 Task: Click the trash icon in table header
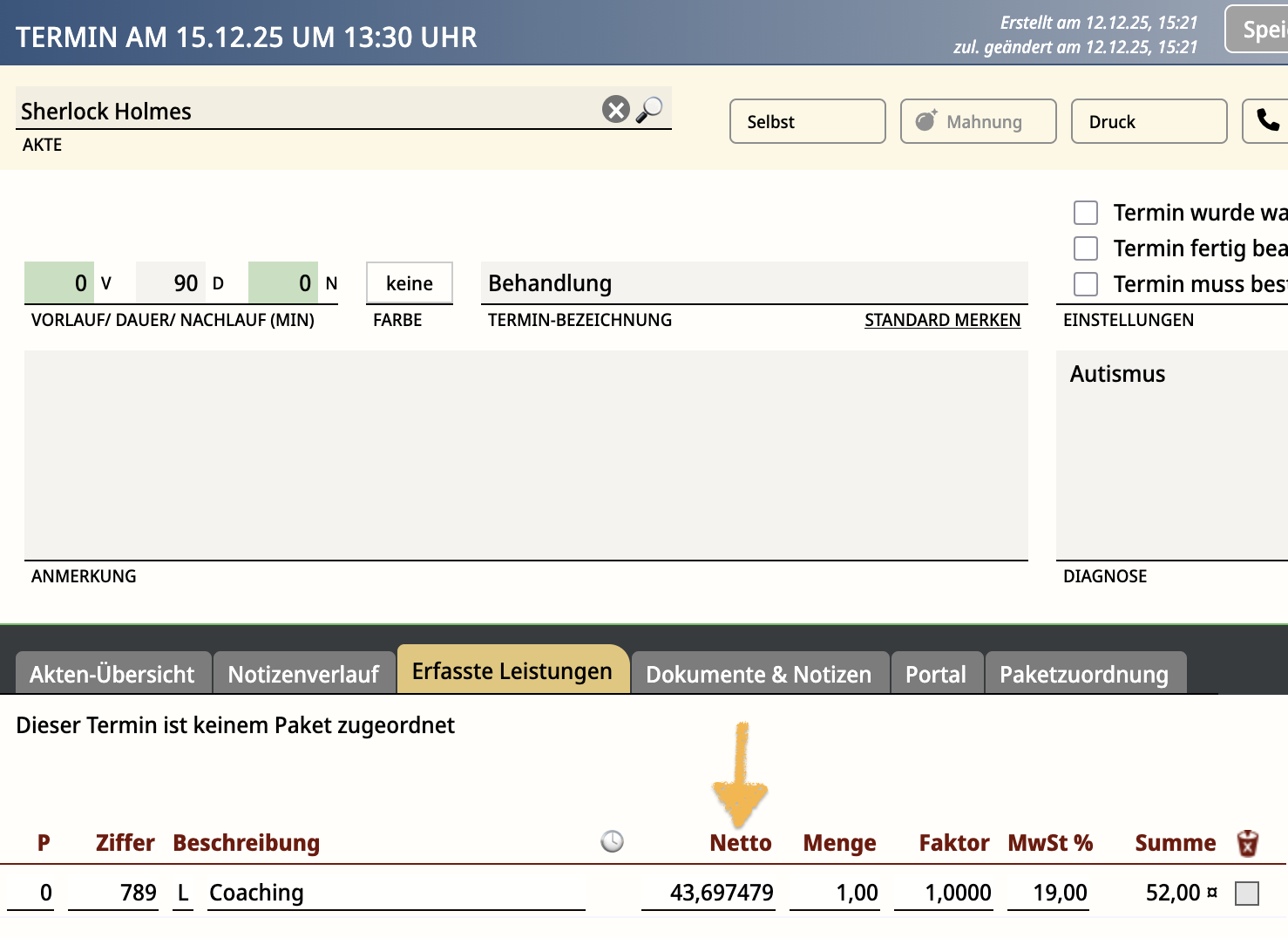coord(1247,843)
